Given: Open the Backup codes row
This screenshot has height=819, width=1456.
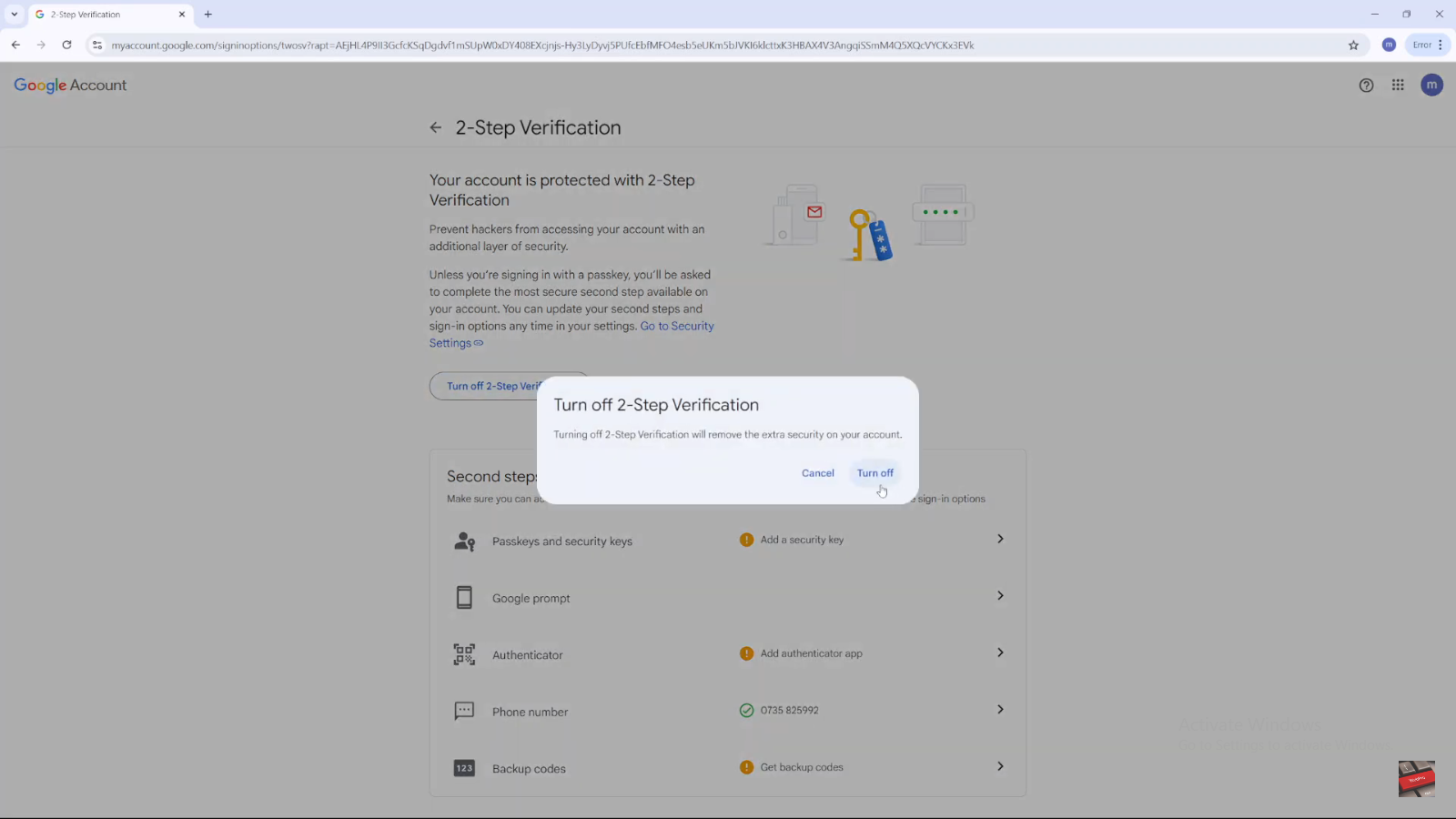Looking at the screenshot, I should coord(728,767).
